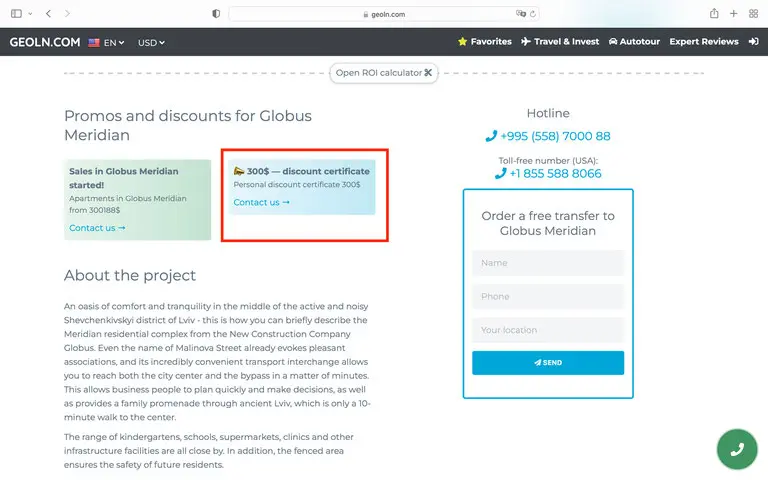Click the privacy shield icon
Viewport: 768px width, 480px height.
click(216, 14)
